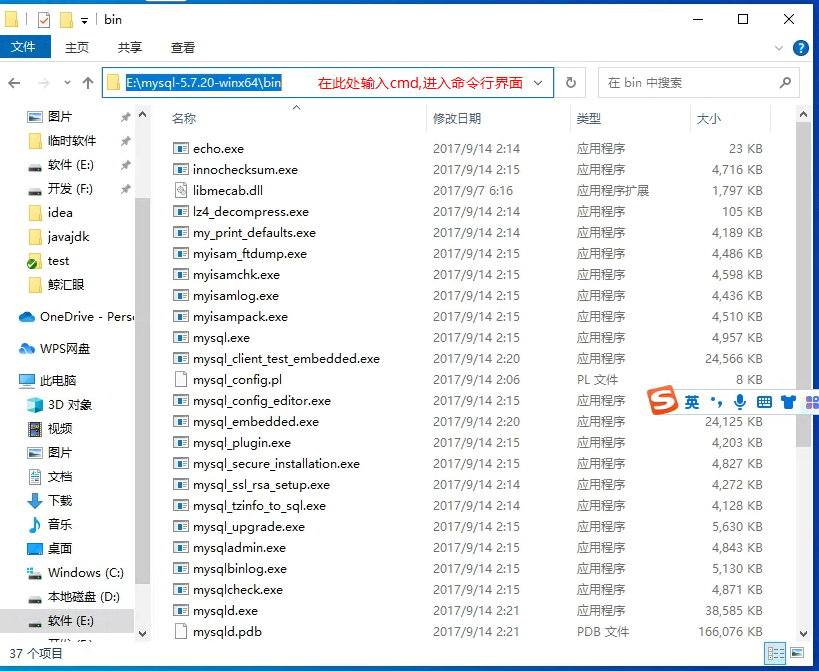The image size is (819, 671).
Task: Open the recent locations dropdown arrow
Action: tap(67, 83)
